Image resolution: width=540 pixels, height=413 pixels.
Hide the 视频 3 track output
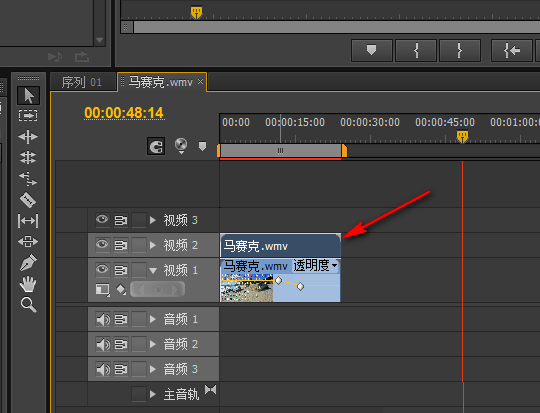point(102,219)
